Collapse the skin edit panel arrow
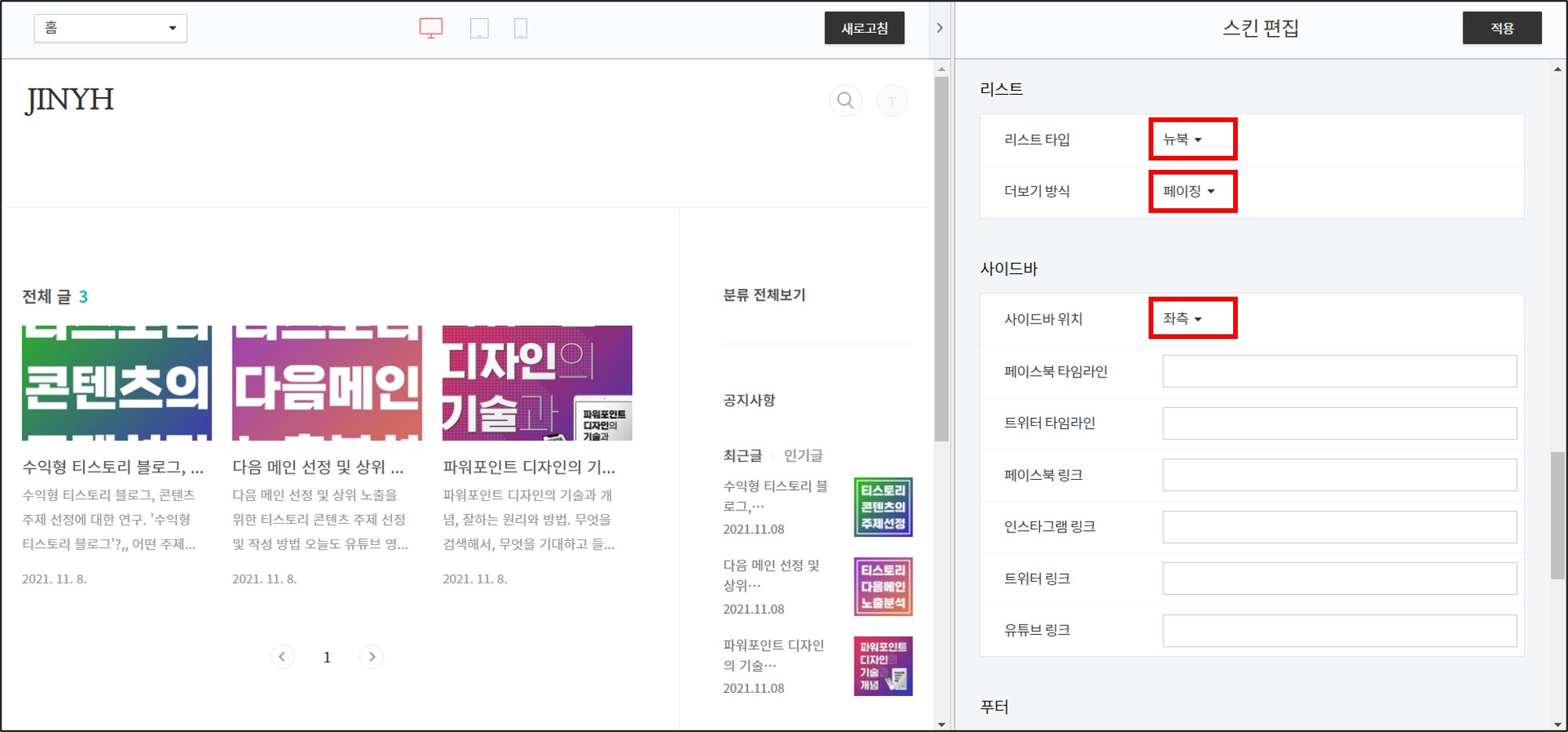 (x=940, y=28)
